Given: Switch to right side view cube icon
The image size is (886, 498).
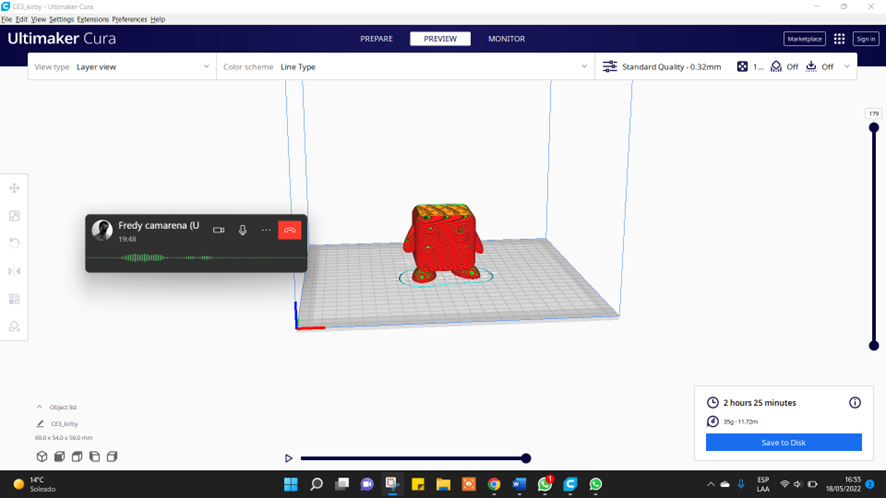Looking at the screenshot, I should 112,456.
